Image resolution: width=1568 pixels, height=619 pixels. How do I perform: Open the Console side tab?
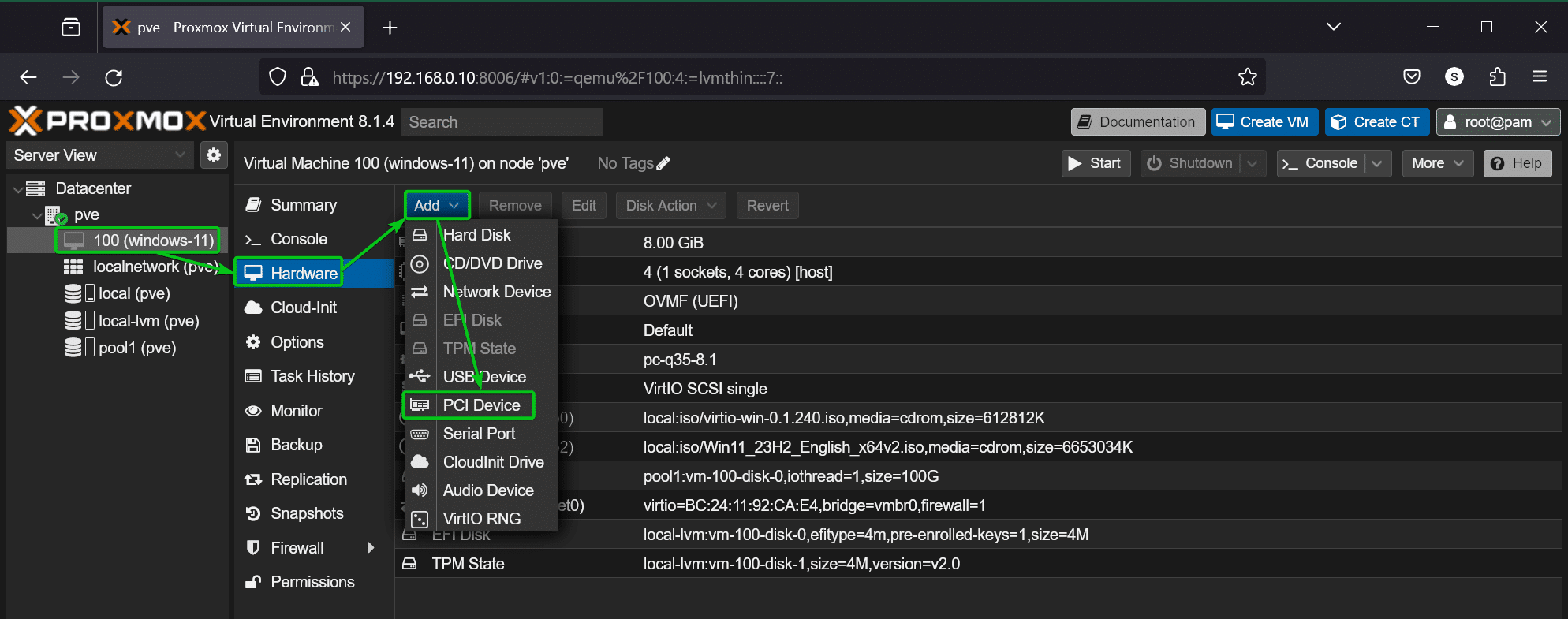314,239
